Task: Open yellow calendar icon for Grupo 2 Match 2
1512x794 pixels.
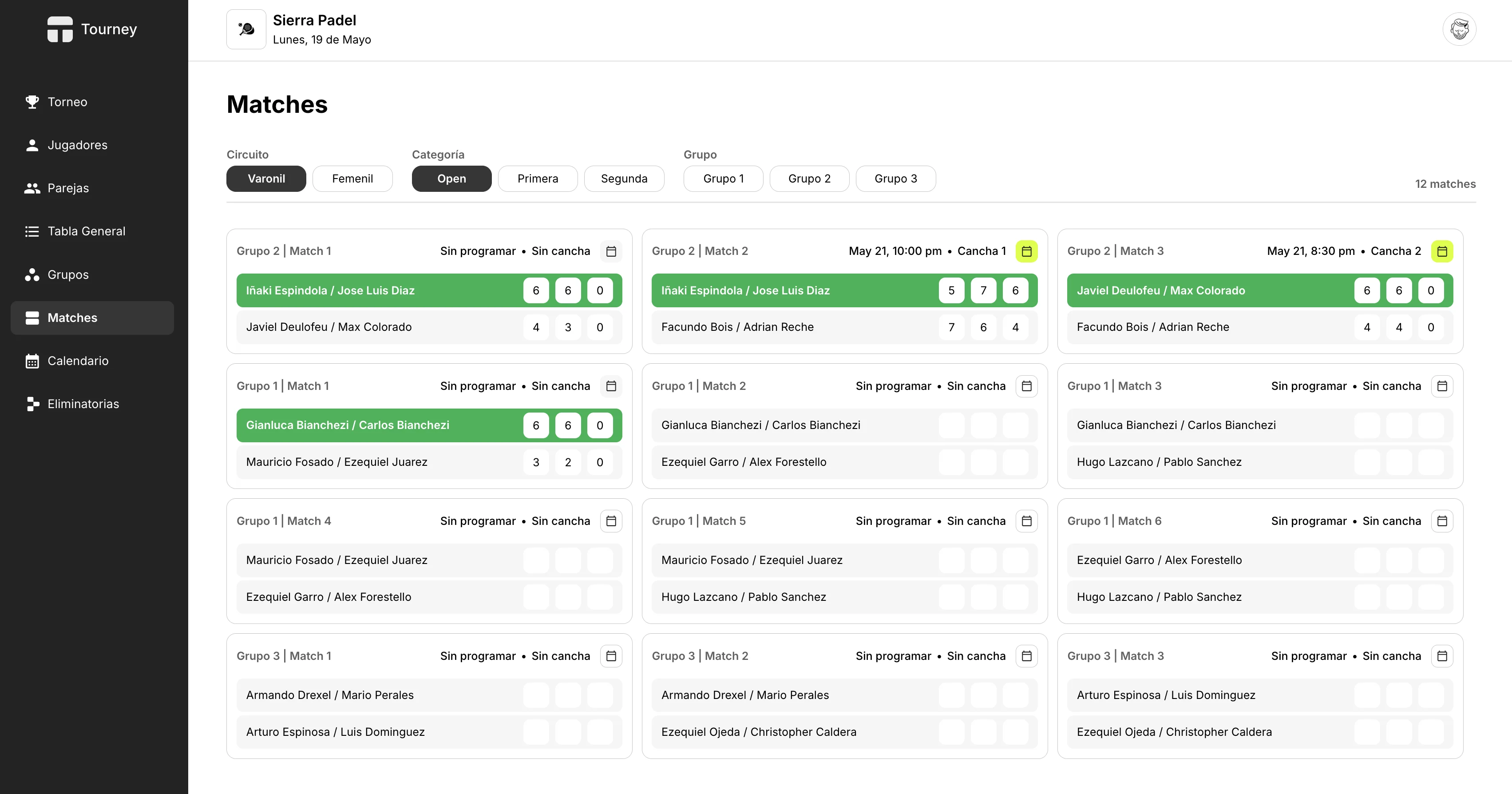Action: click(x=1027, y=251)
